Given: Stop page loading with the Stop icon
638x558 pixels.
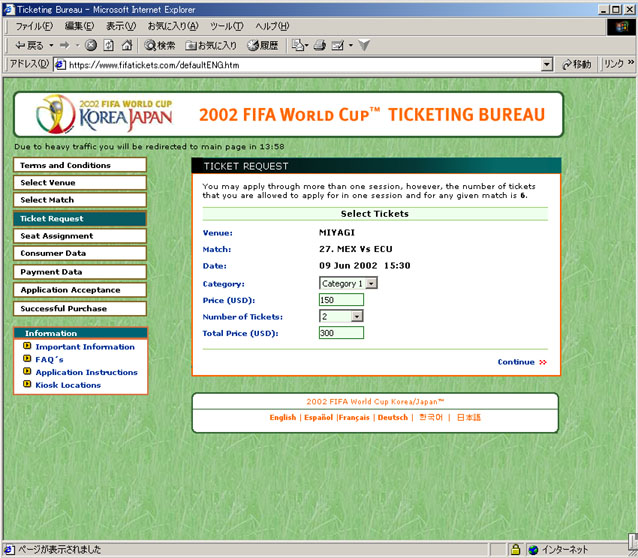Looking at the screenshot, I should (x=90, y=45).
